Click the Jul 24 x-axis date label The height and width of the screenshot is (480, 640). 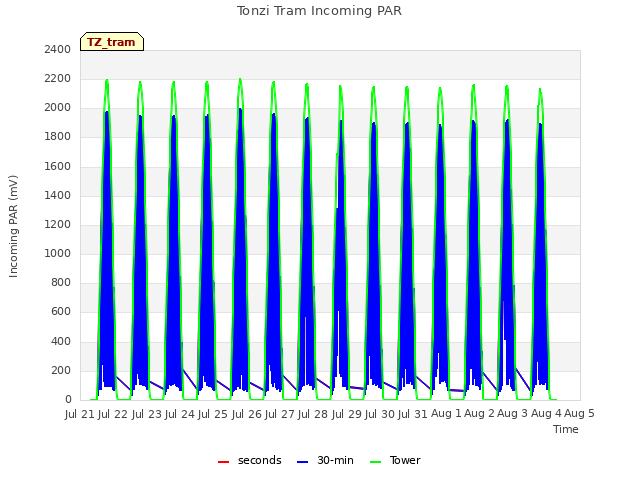click(180, 414)
